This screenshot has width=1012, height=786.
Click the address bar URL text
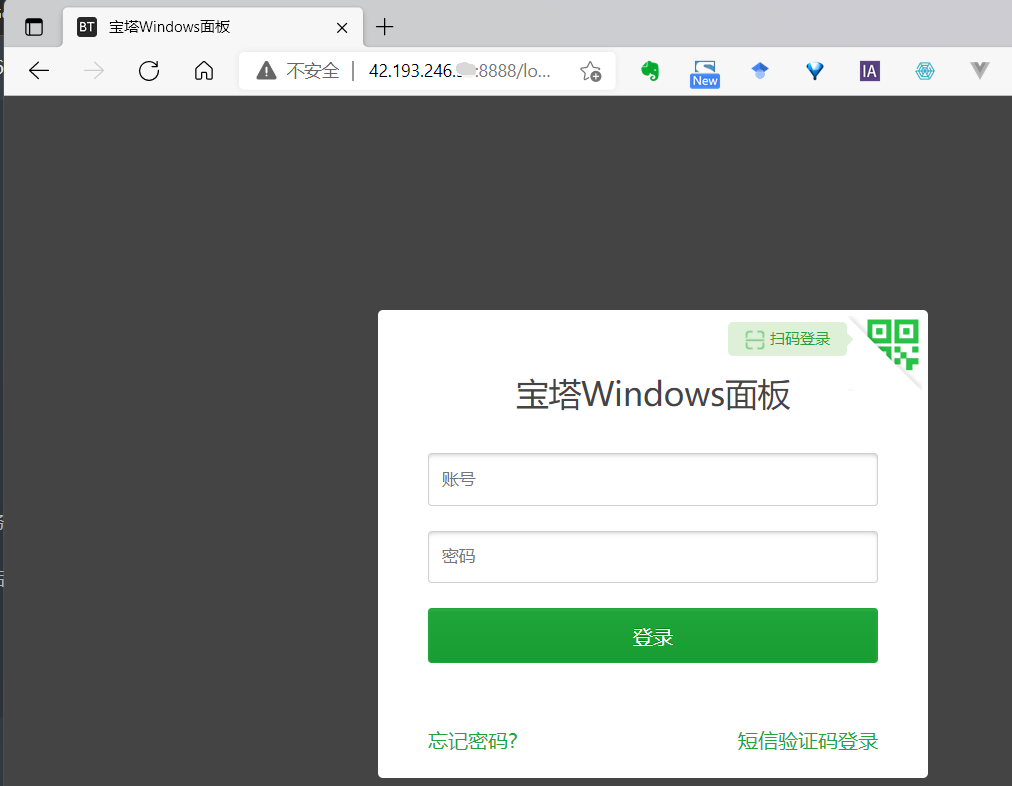[460, 71]
